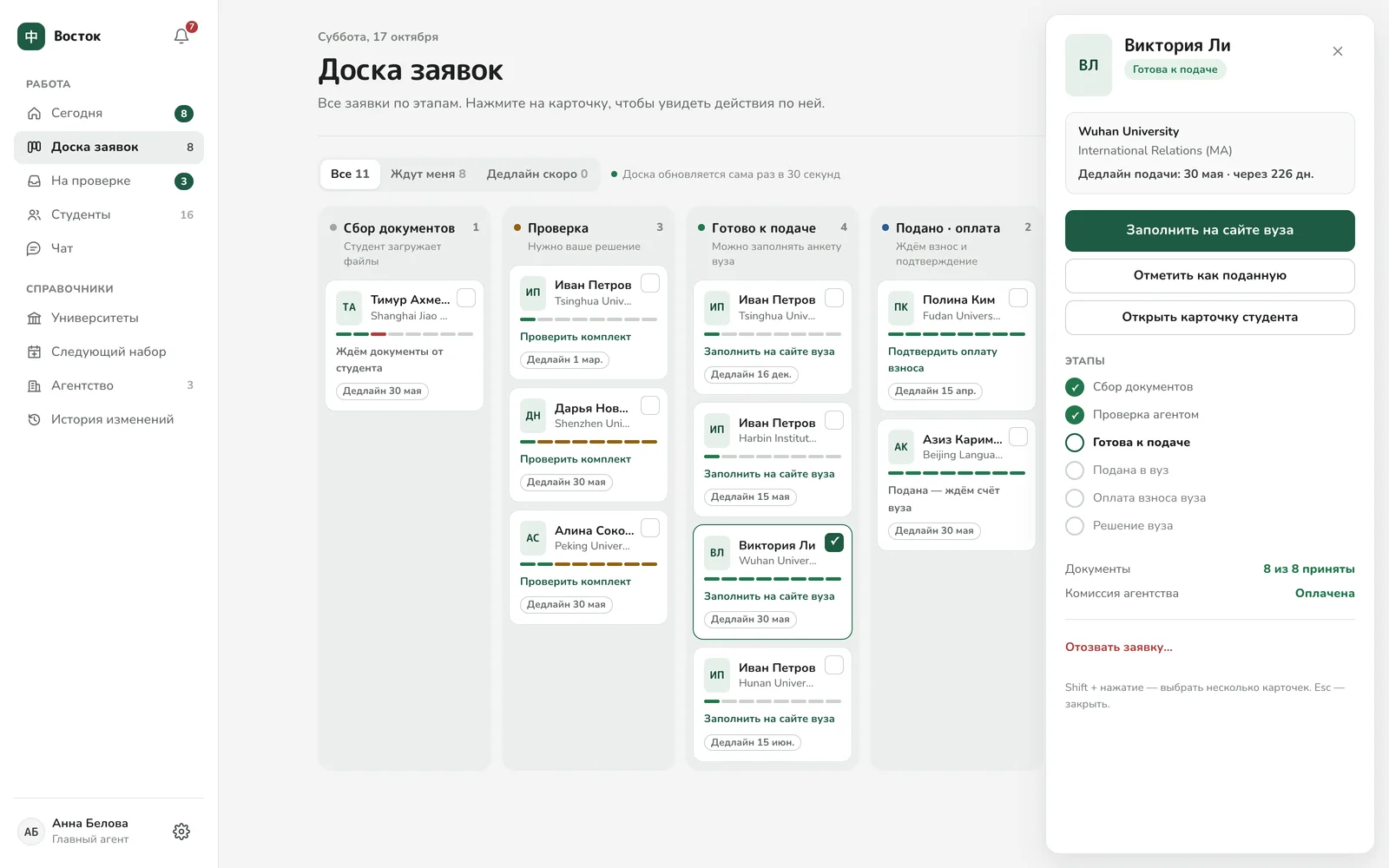Click ПК avatar on Полина Ким card
1389x868 pixels.
click(901, 307)
